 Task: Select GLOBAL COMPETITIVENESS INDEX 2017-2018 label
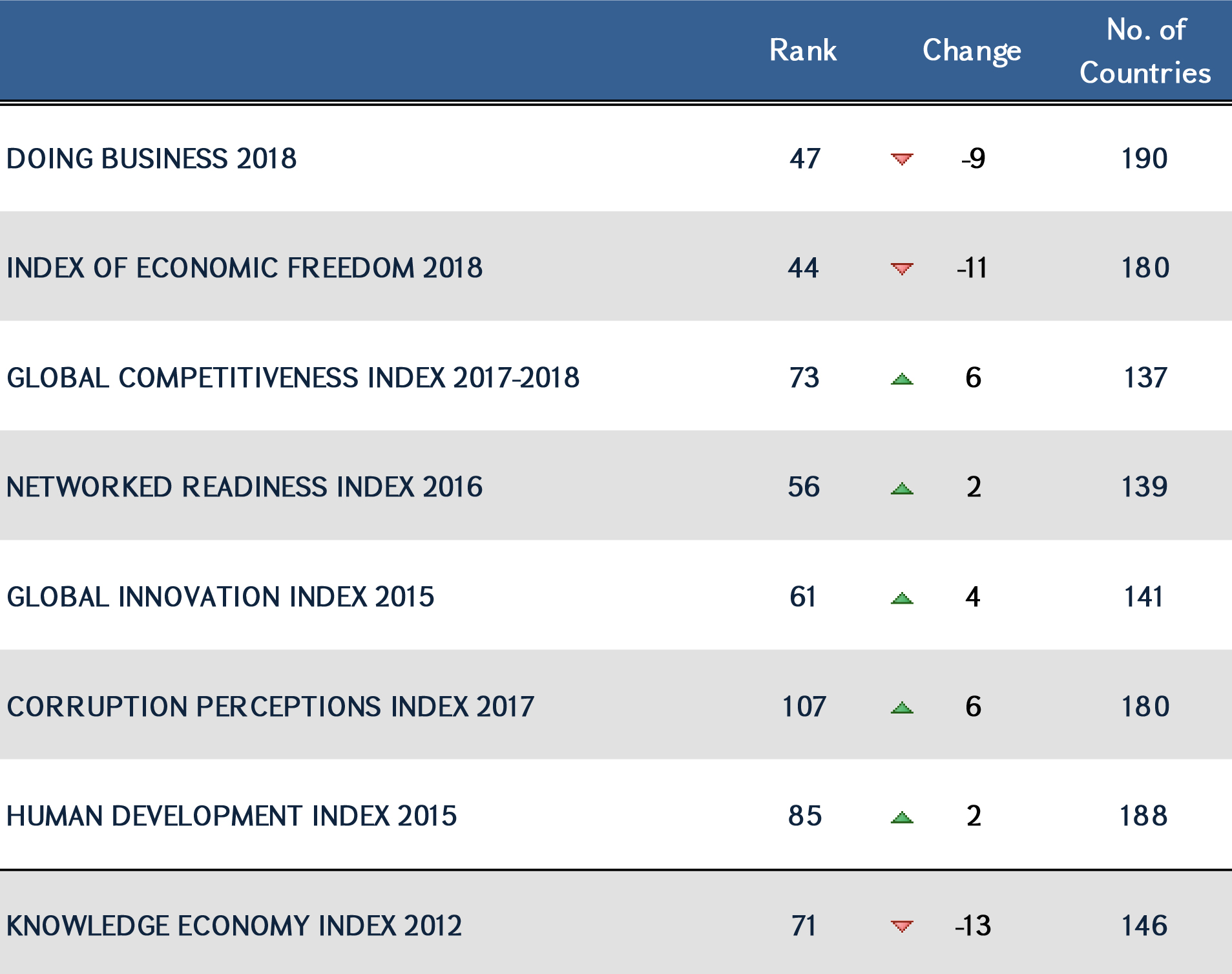293,378
